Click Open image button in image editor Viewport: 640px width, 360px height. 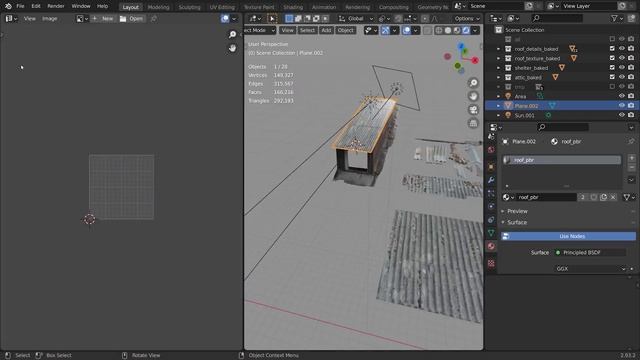[x=131, y=18]
